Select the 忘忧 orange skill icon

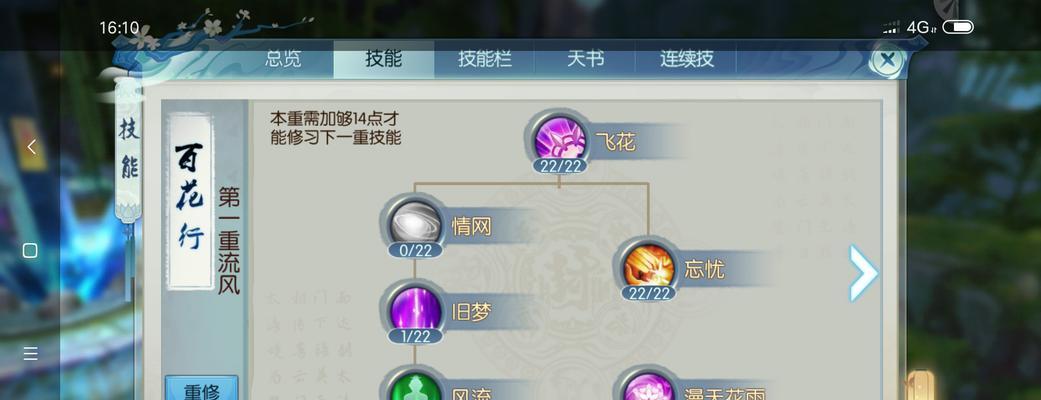649,267
